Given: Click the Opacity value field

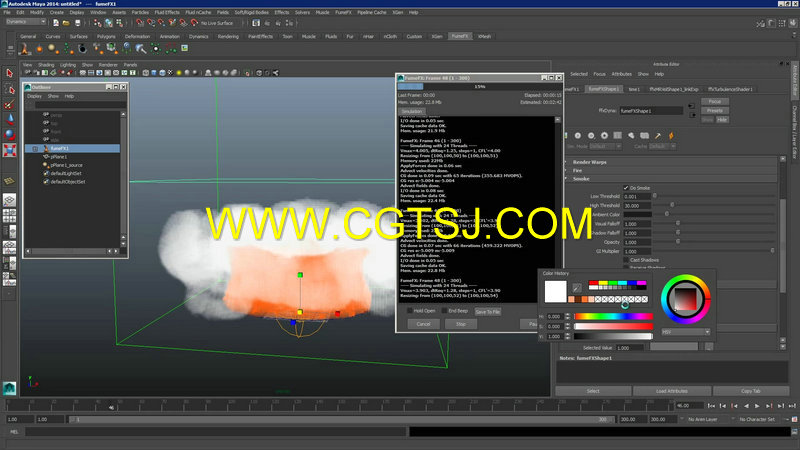Looking at the screenshot, I should point(637,242).
